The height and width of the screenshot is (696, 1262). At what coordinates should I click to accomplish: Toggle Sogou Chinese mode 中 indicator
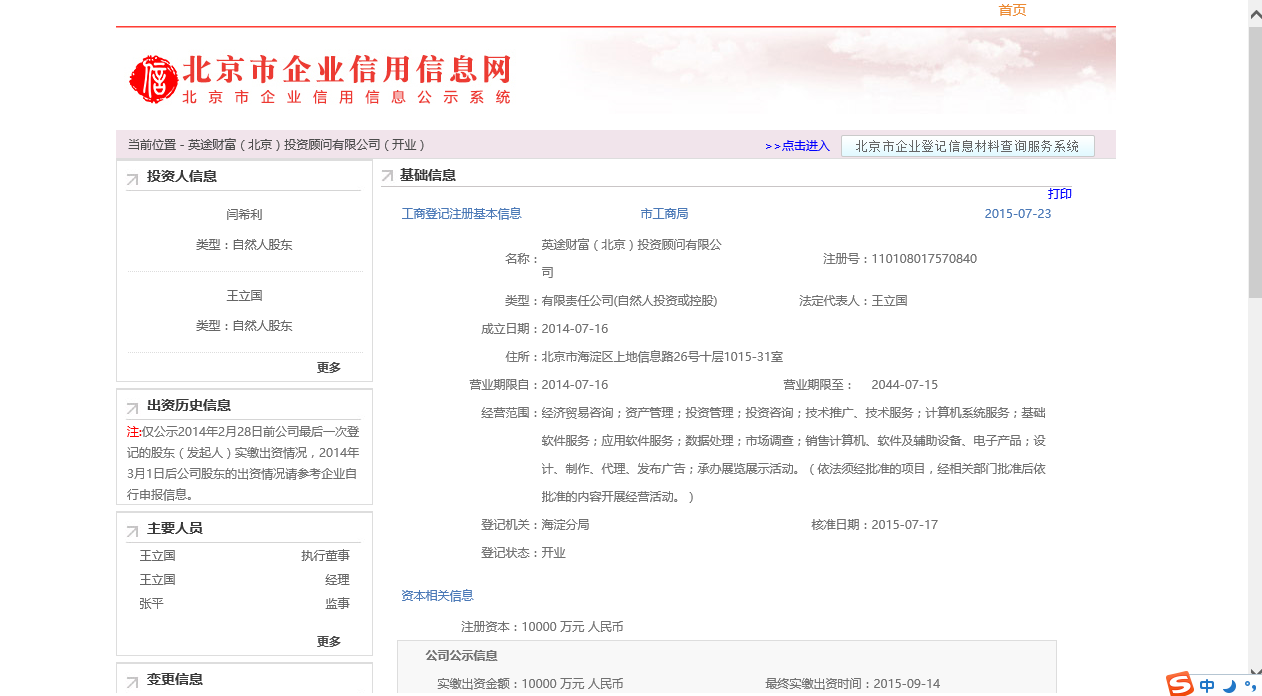click(1208, 686)
